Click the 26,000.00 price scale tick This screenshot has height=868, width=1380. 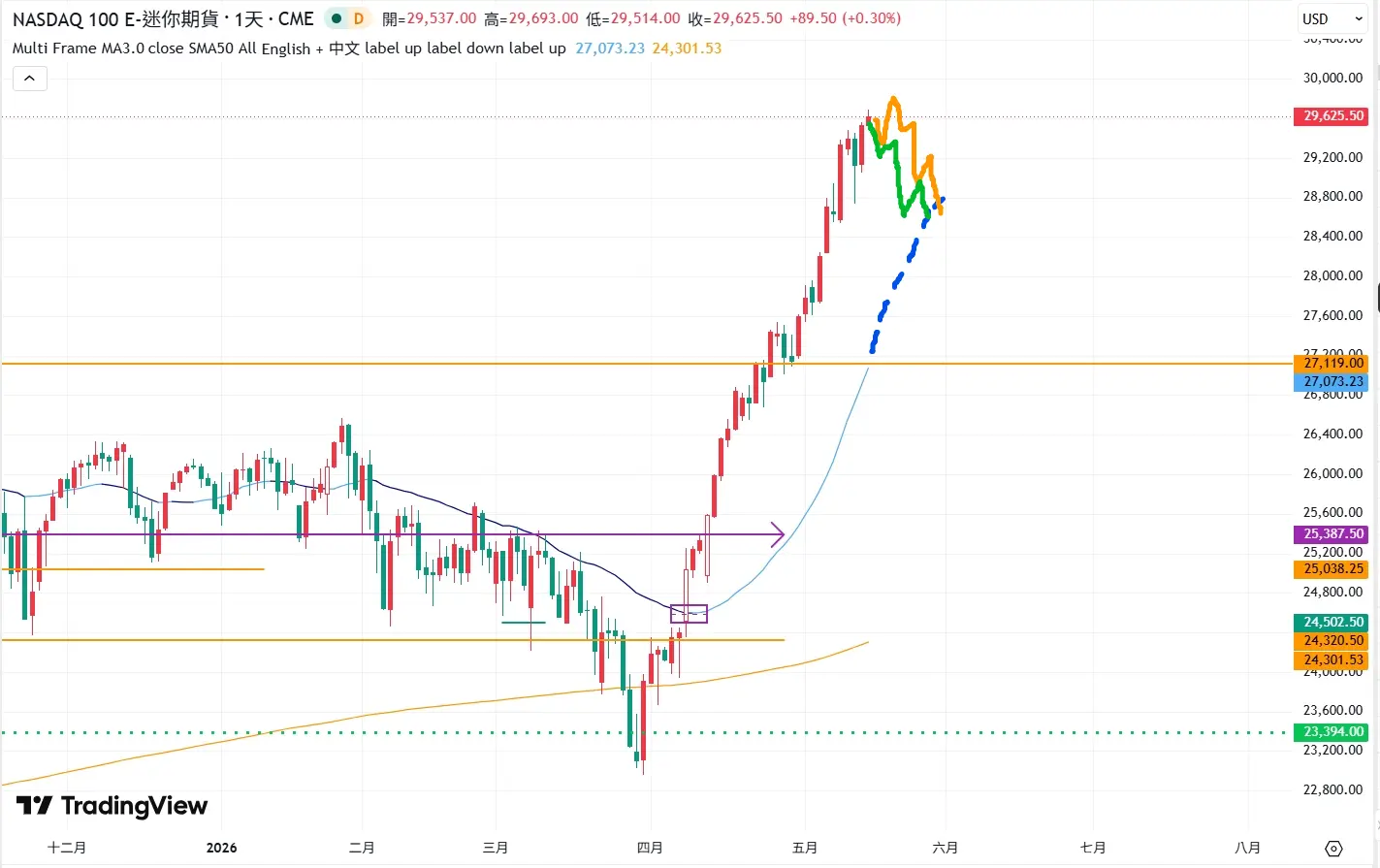click(1332, 473)
